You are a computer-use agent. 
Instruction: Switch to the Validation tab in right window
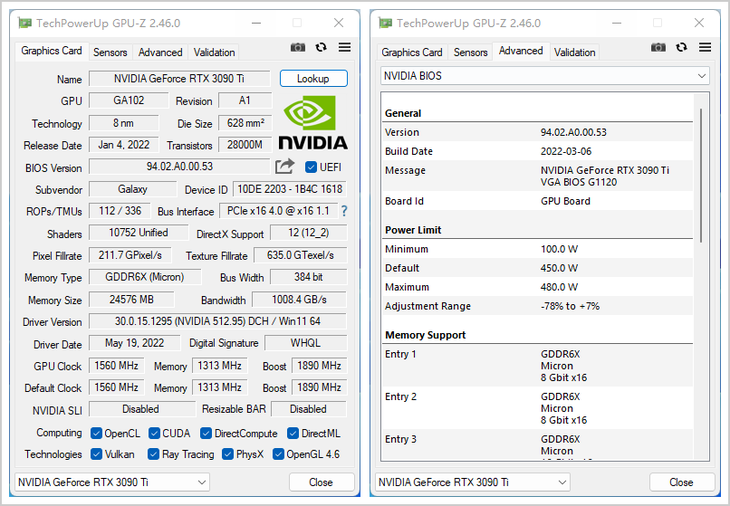574,52
